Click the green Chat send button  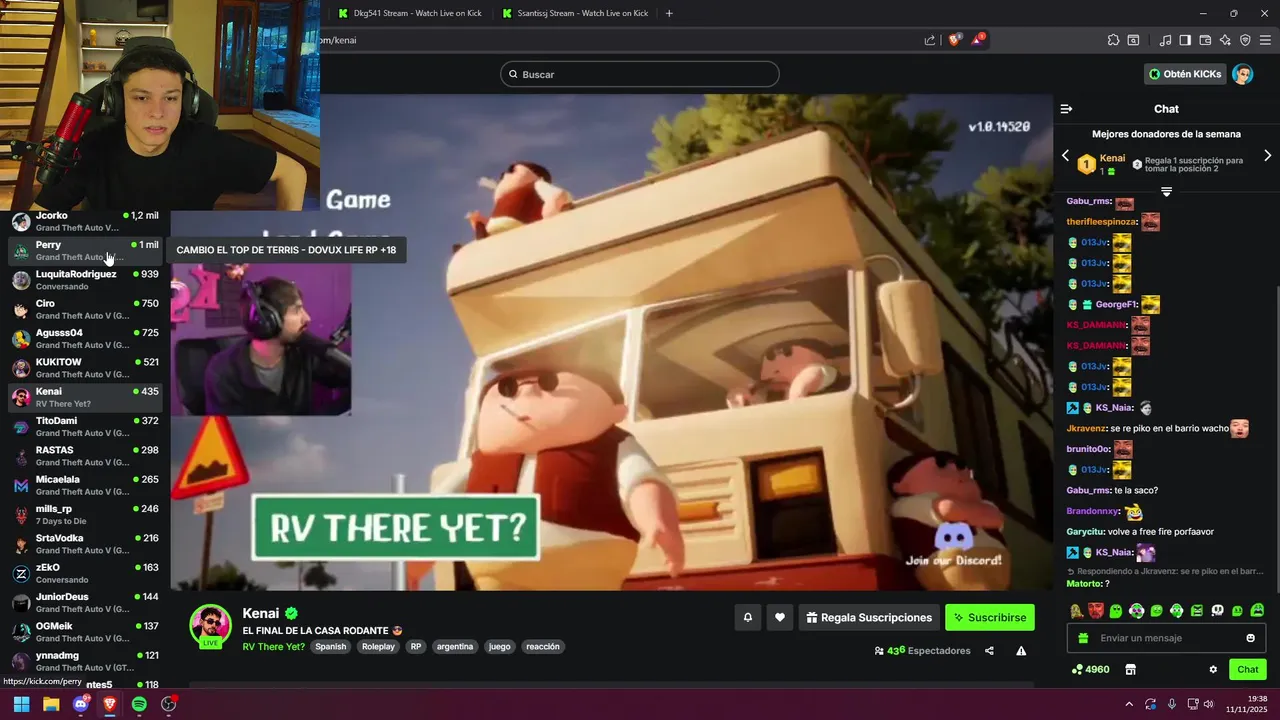click(1247, 669)
